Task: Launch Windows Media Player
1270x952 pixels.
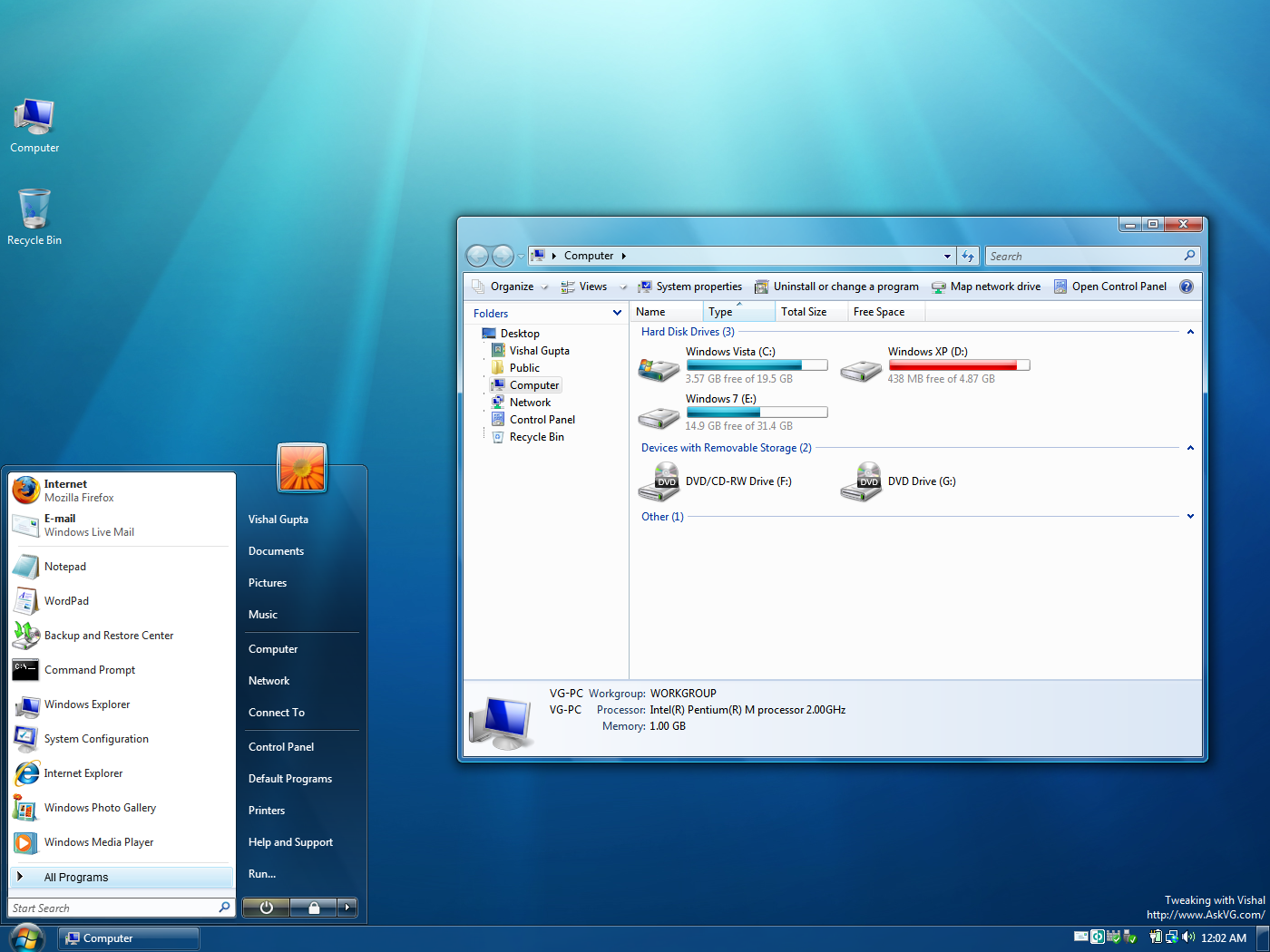Action: 122,842
